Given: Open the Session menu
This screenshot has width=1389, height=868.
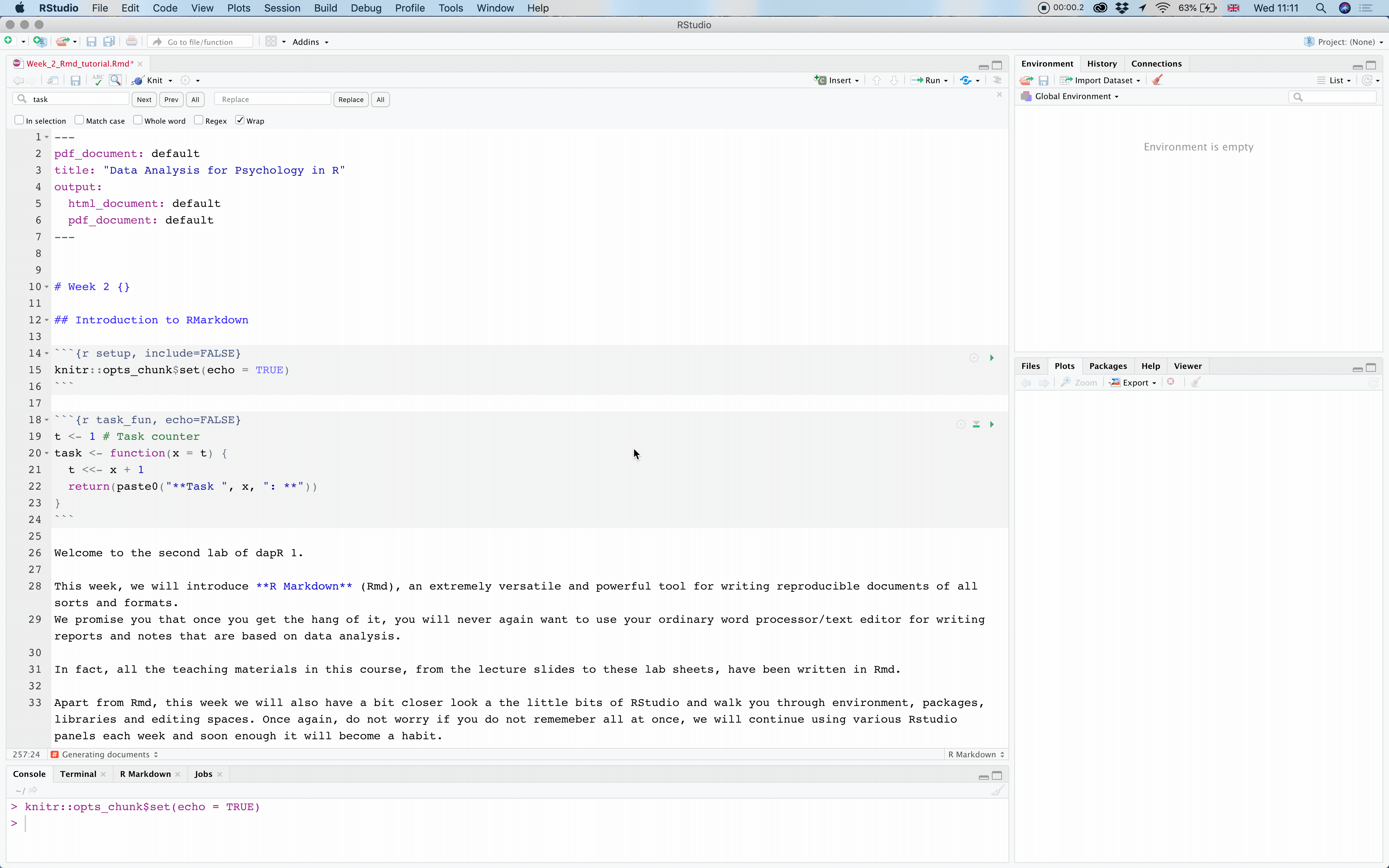Looking at the screenshot, I should 282,8.
